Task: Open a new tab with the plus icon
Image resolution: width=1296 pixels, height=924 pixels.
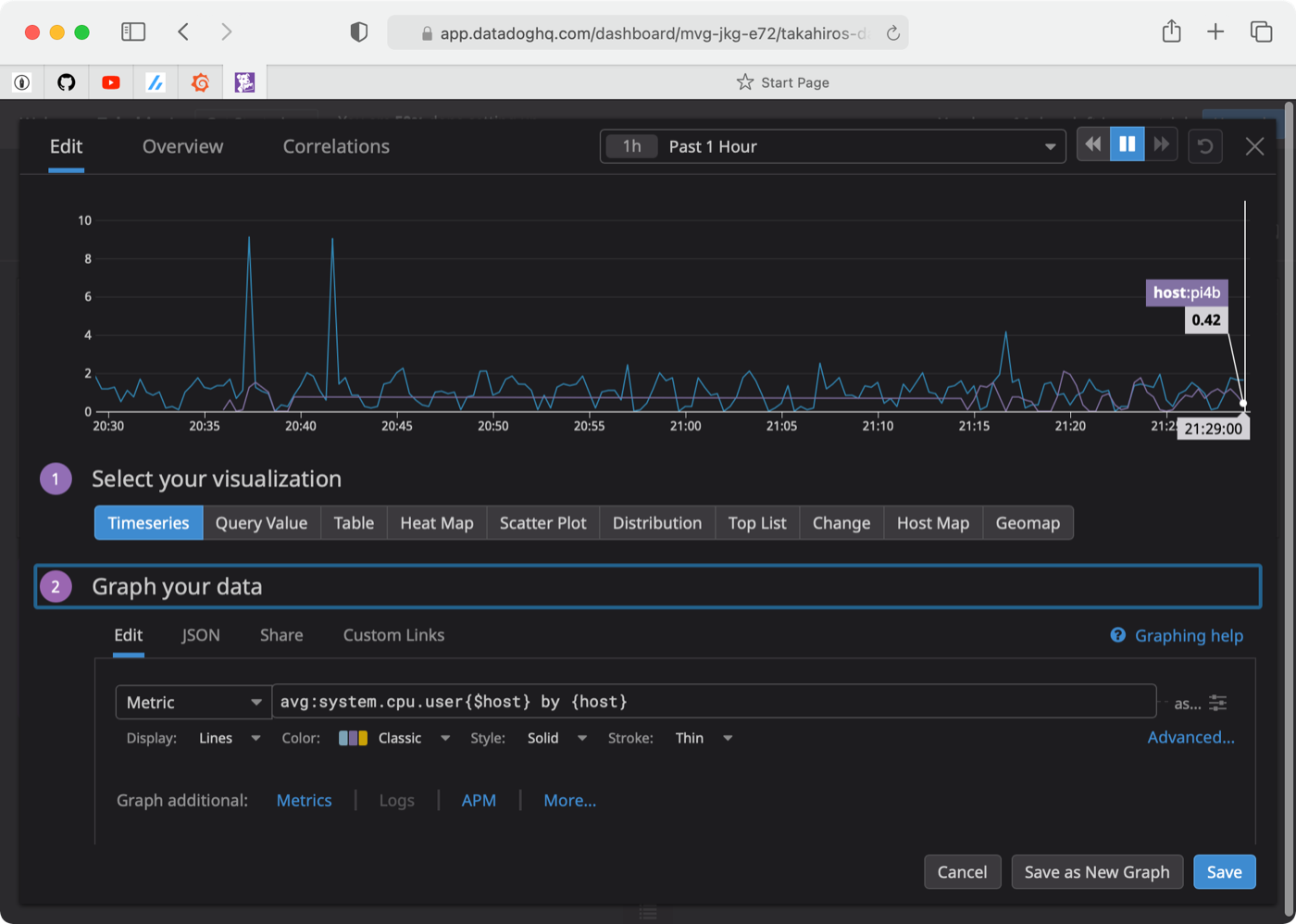Action: [x=1215, y=32]
